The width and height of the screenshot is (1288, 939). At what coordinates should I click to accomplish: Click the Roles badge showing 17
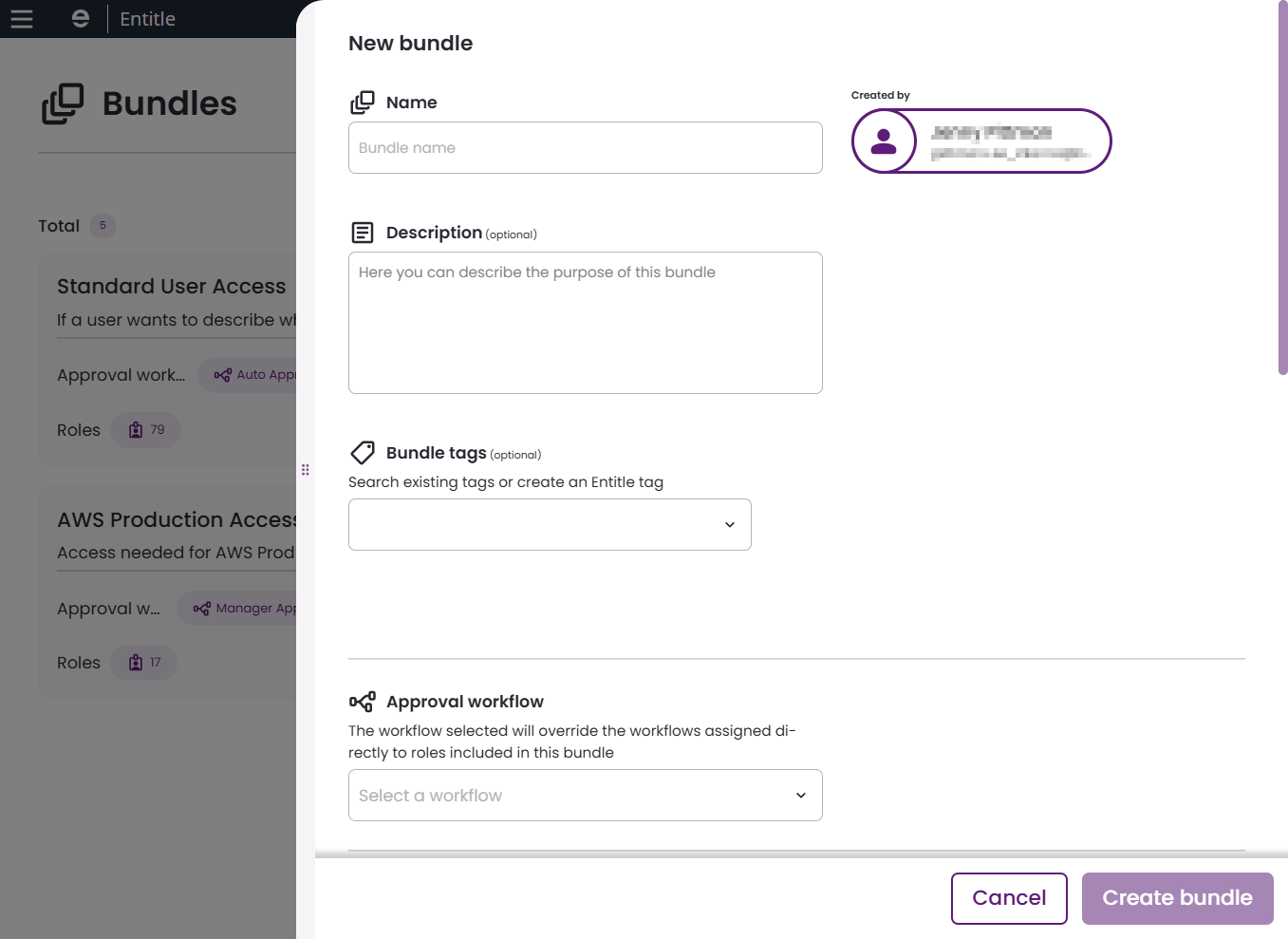point(143,663)
